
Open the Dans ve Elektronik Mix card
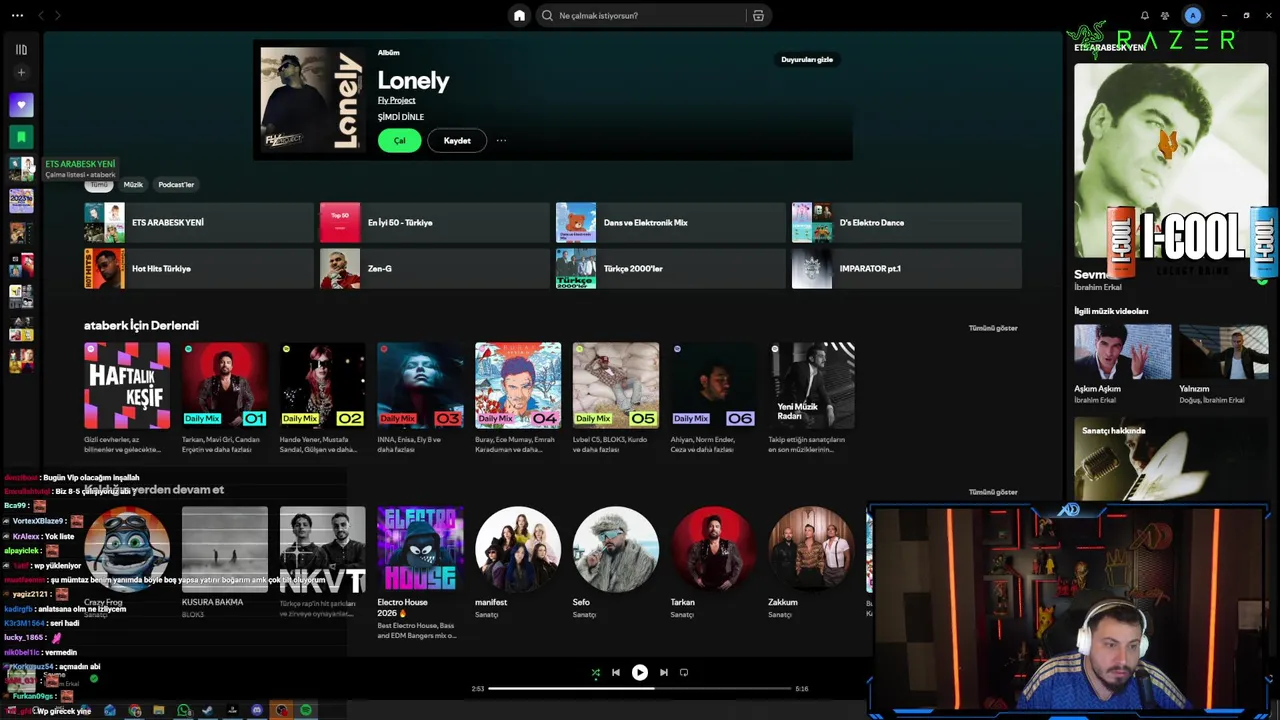(671, 223)
